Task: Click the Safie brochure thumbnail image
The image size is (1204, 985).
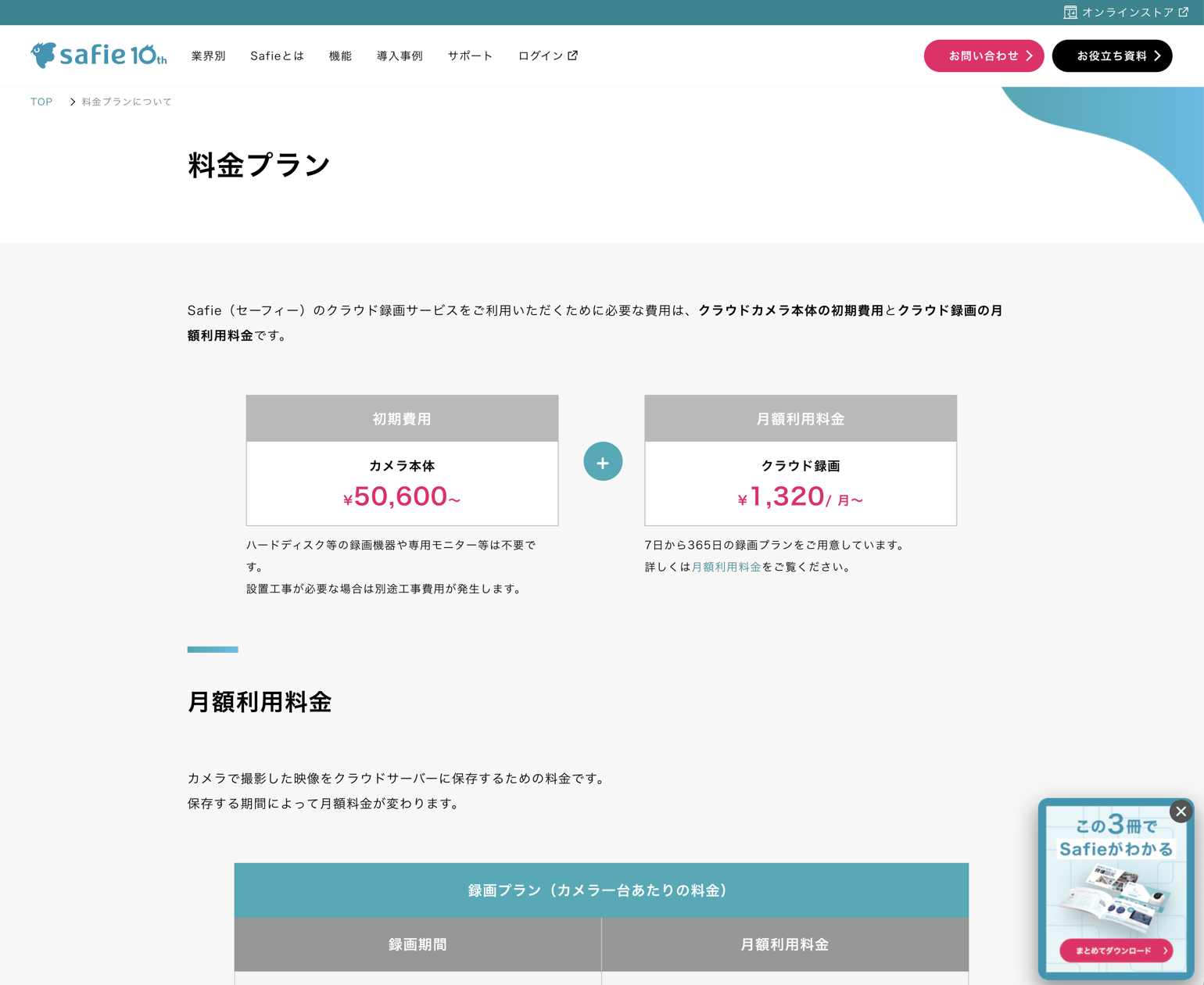Action: [x=1115, y=899]
